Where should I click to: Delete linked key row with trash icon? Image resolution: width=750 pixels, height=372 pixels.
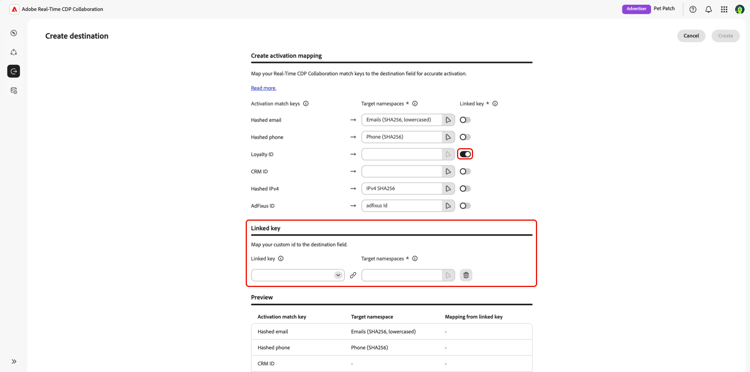coord(466,275)
